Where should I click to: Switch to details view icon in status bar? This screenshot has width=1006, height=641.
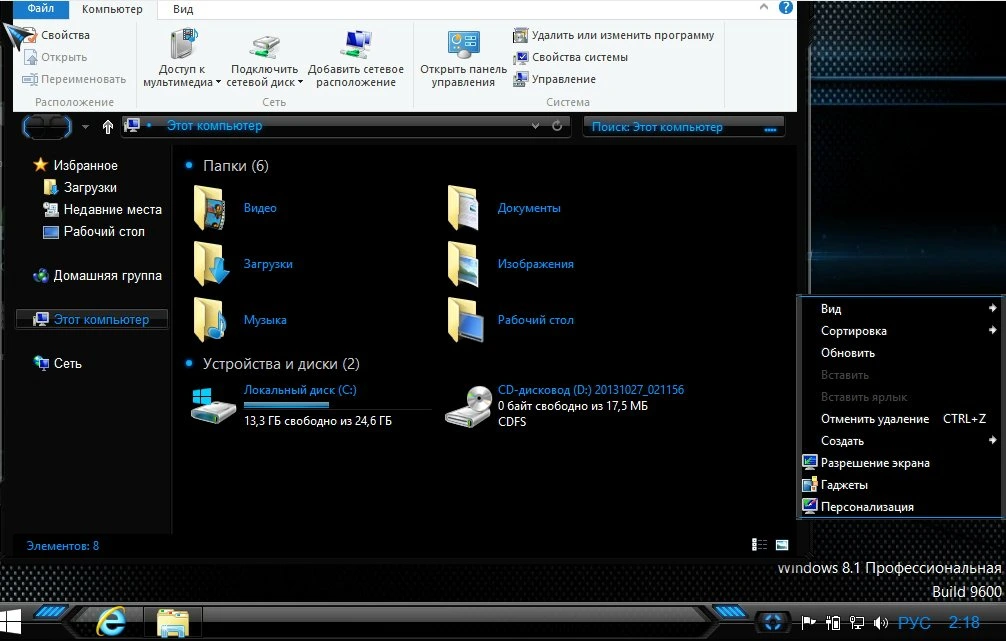pos(759,545)
